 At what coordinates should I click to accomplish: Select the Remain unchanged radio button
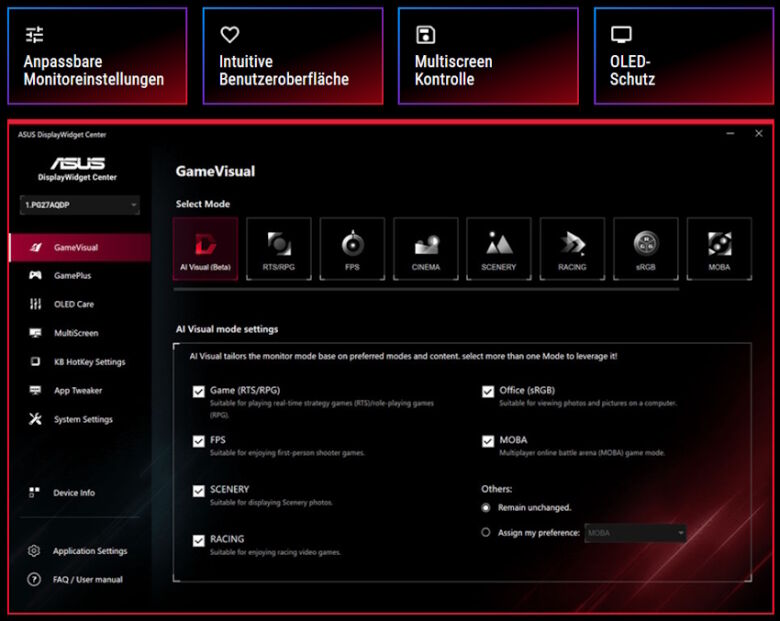coord(486,508)
